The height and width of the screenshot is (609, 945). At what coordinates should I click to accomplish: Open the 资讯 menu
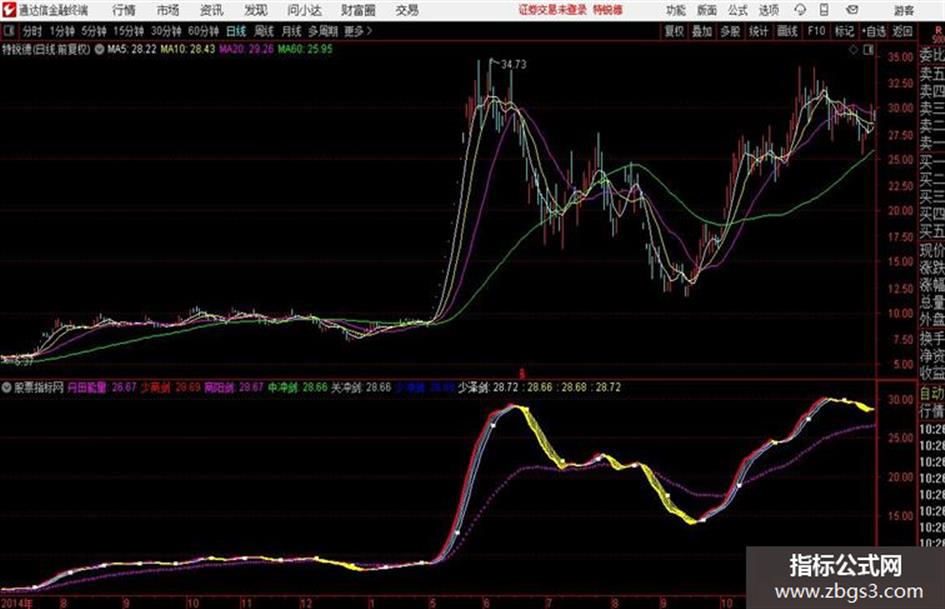212,10
